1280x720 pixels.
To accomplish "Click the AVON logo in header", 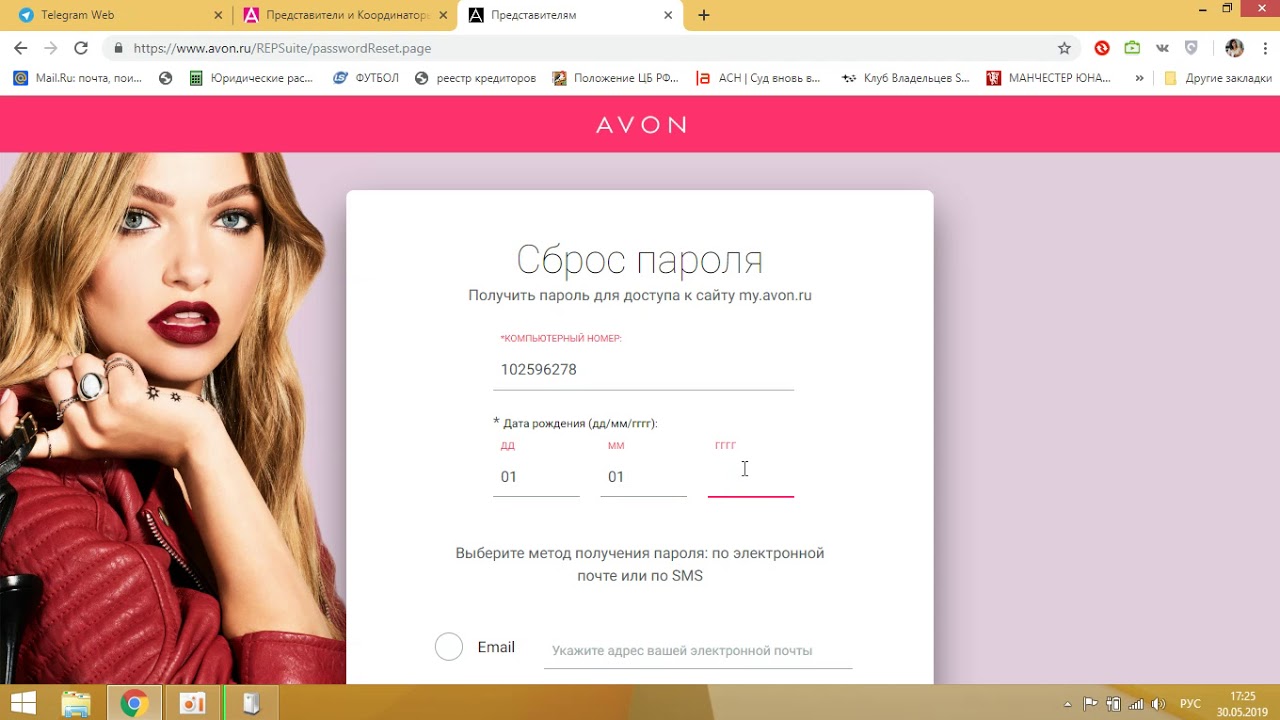I will [641, 125].
